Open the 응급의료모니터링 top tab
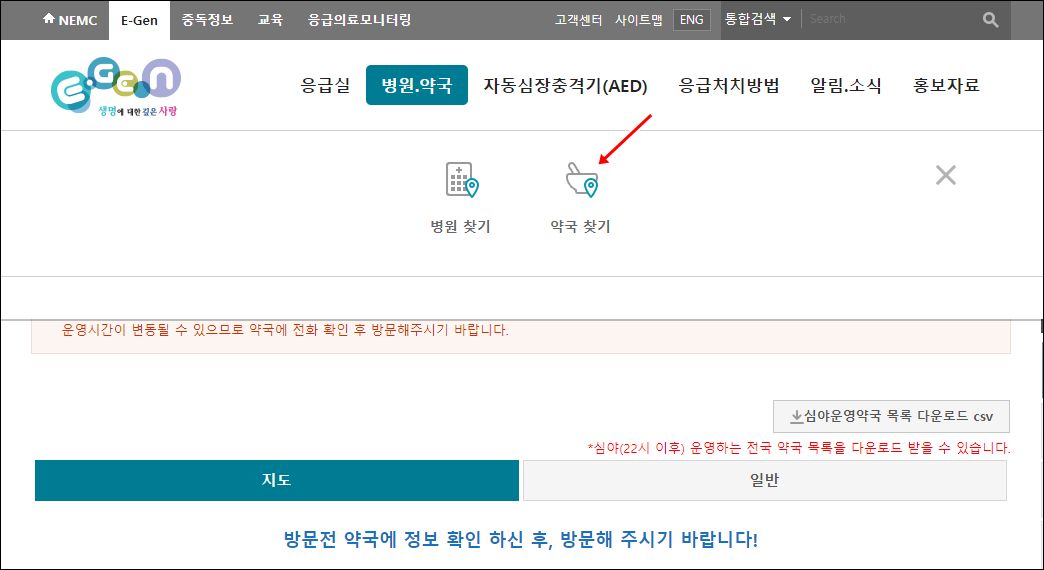The image size is (1044, 570). (360, 20)
